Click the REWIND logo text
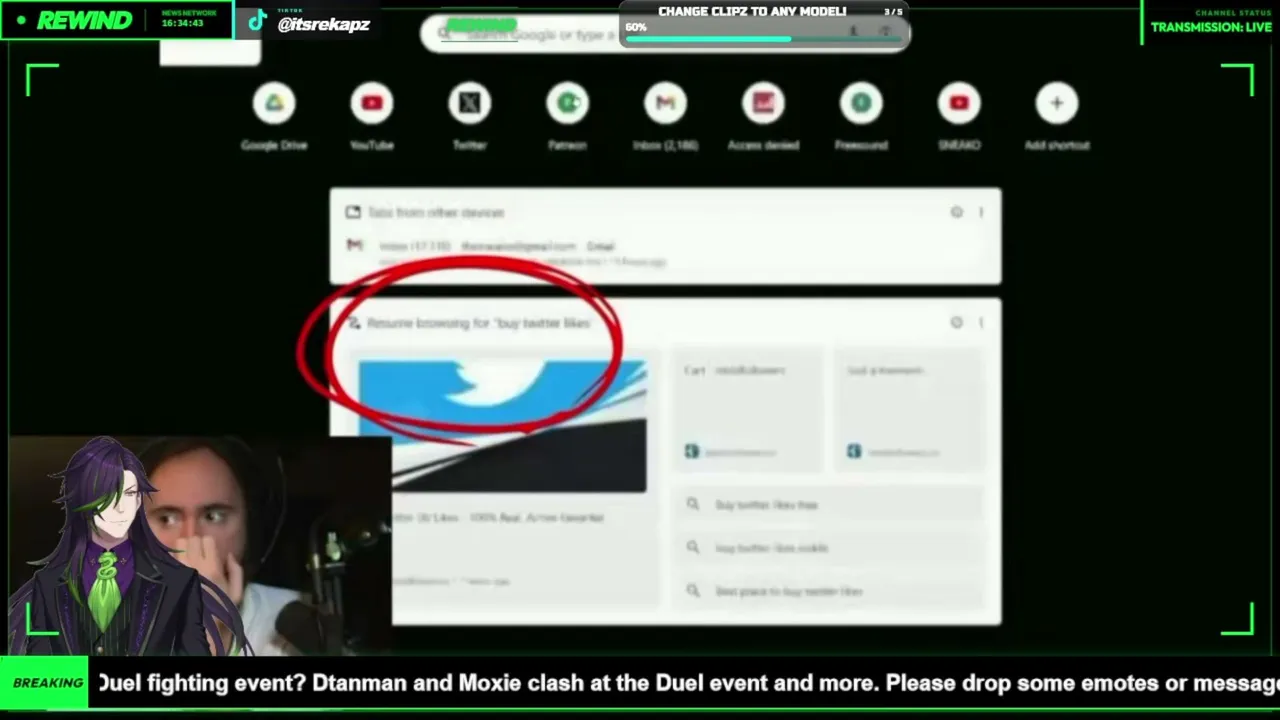Screen dimensions: 1280x720 (84, 20)
